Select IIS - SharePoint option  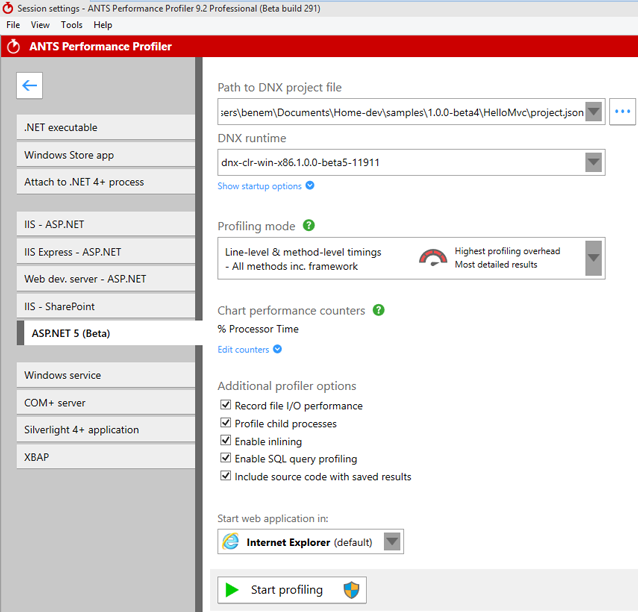tap(106, 306)
